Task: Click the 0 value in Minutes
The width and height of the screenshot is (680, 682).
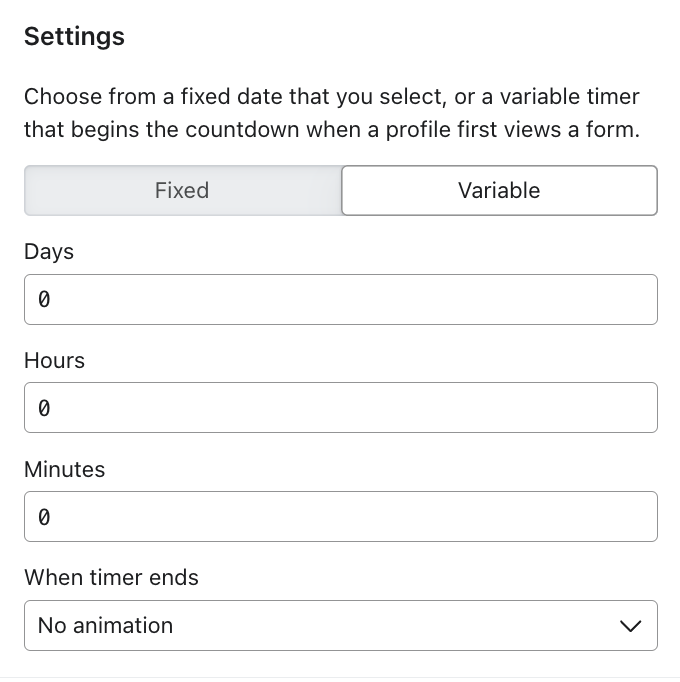Action: coord(44,517)
